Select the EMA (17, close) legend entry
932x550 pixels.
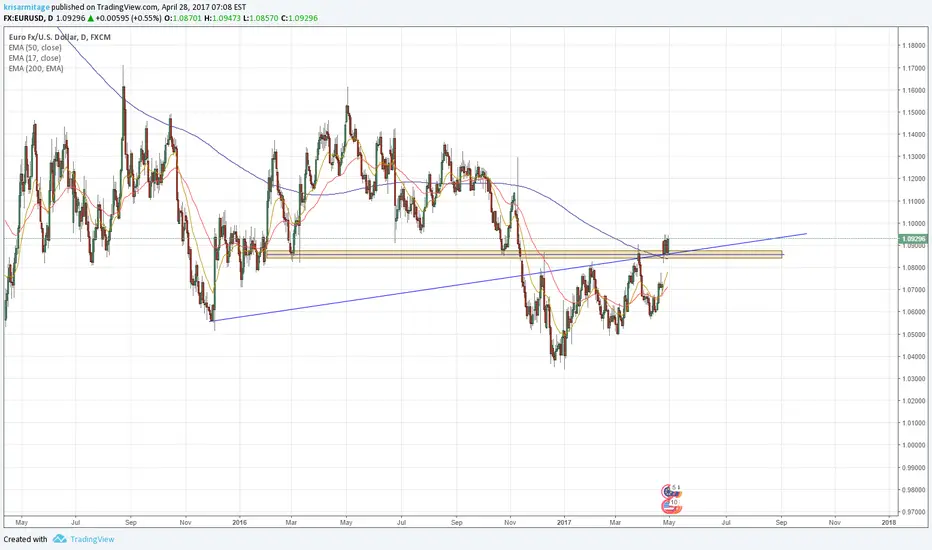point(34,58)
